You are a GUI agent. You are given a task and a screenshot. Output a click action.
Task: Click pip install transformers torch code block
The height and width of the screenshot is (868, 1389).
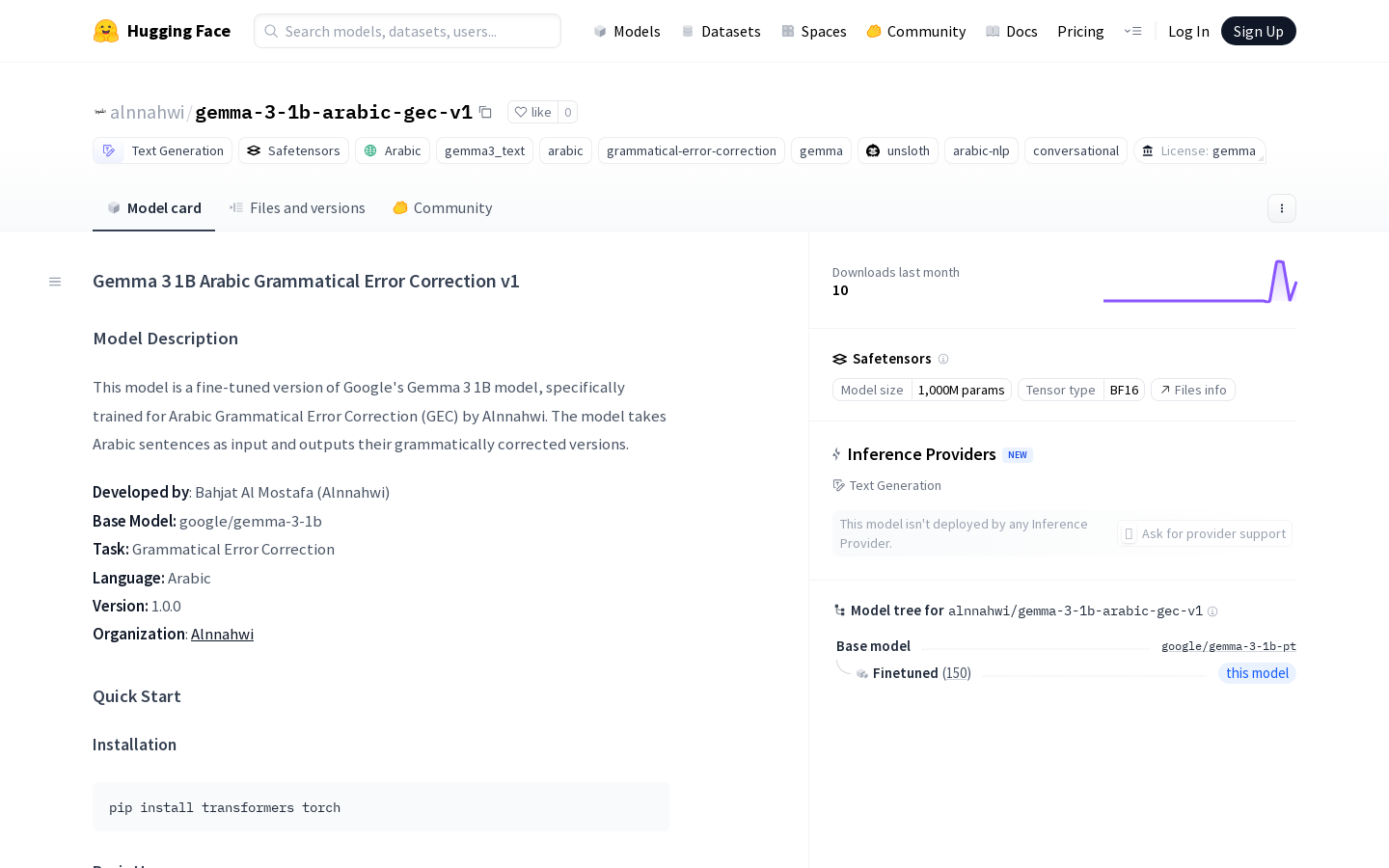click(381, 807)
